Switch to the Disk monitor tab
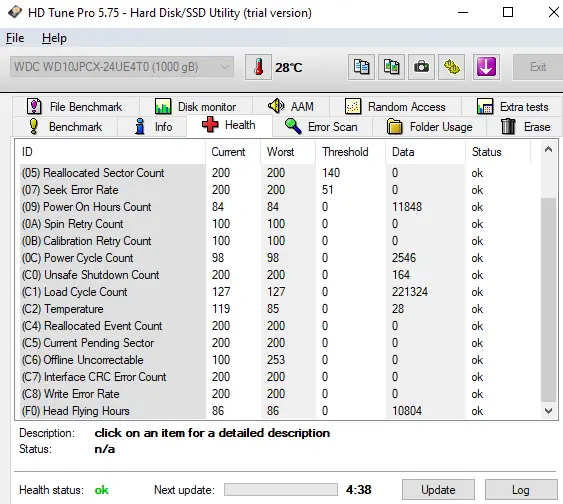Image resolution: width=563 pixels, height=504 pixels. point(196,107)
